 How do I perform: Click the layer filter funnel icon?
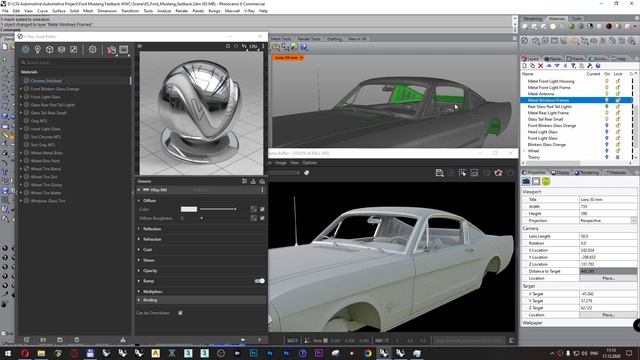tap(573, 66)
